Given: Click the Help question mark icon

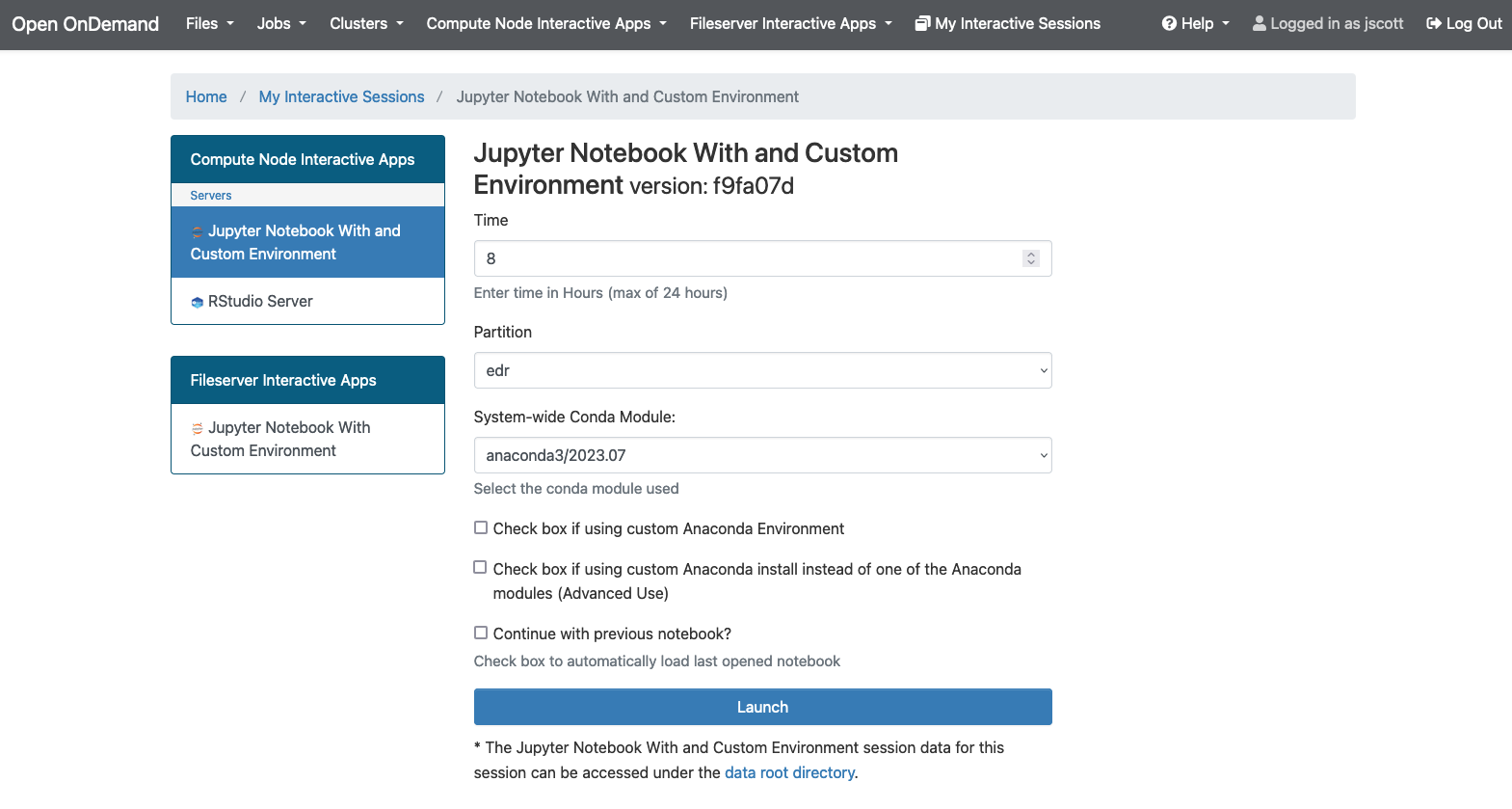Looking at the screenshot, I should (x=1169, y=23).
